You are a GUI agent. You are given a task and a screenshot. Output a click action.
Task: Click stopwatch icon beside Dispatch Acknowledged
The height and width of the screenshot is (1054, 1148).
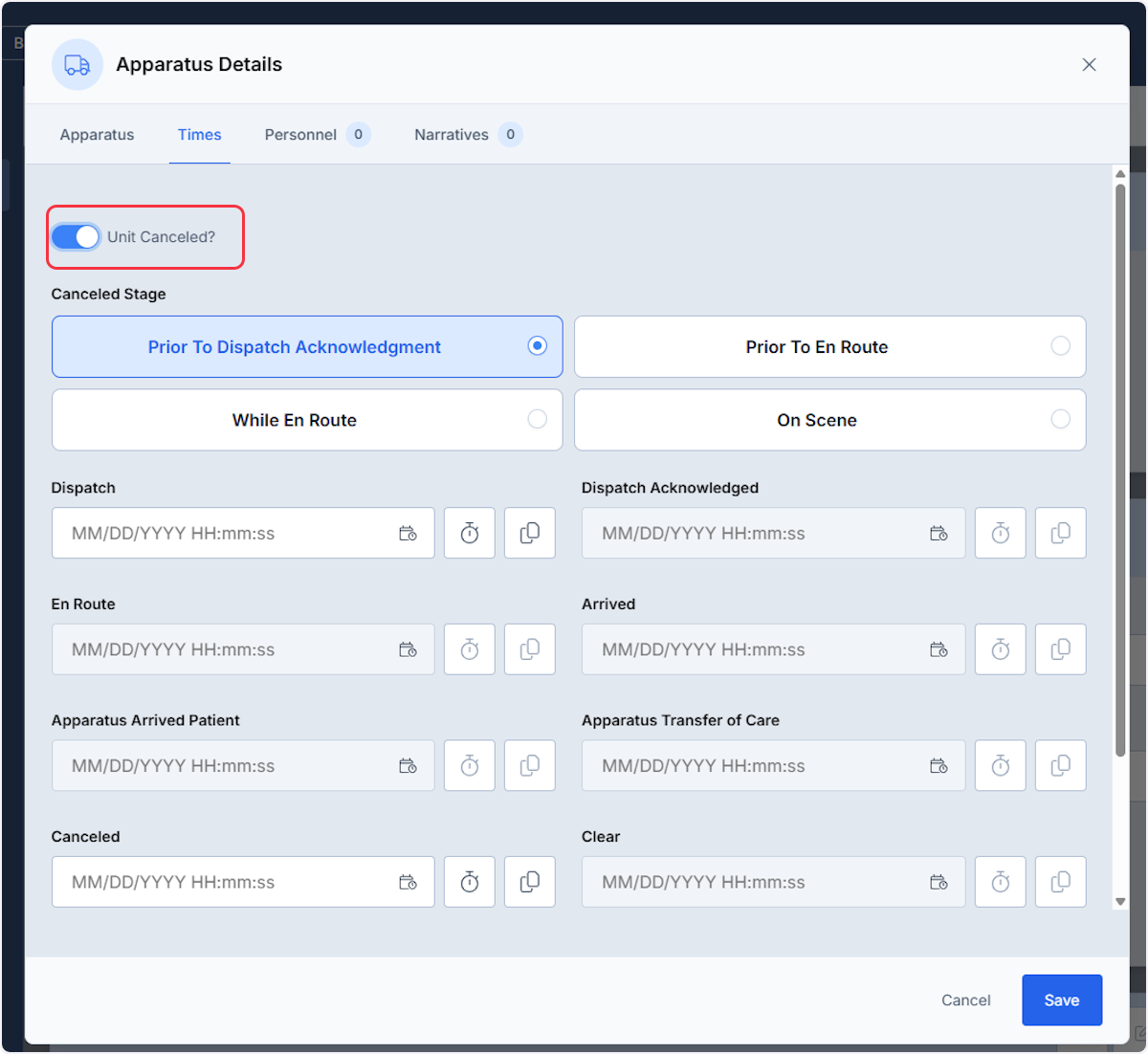tap(1001, 533)
